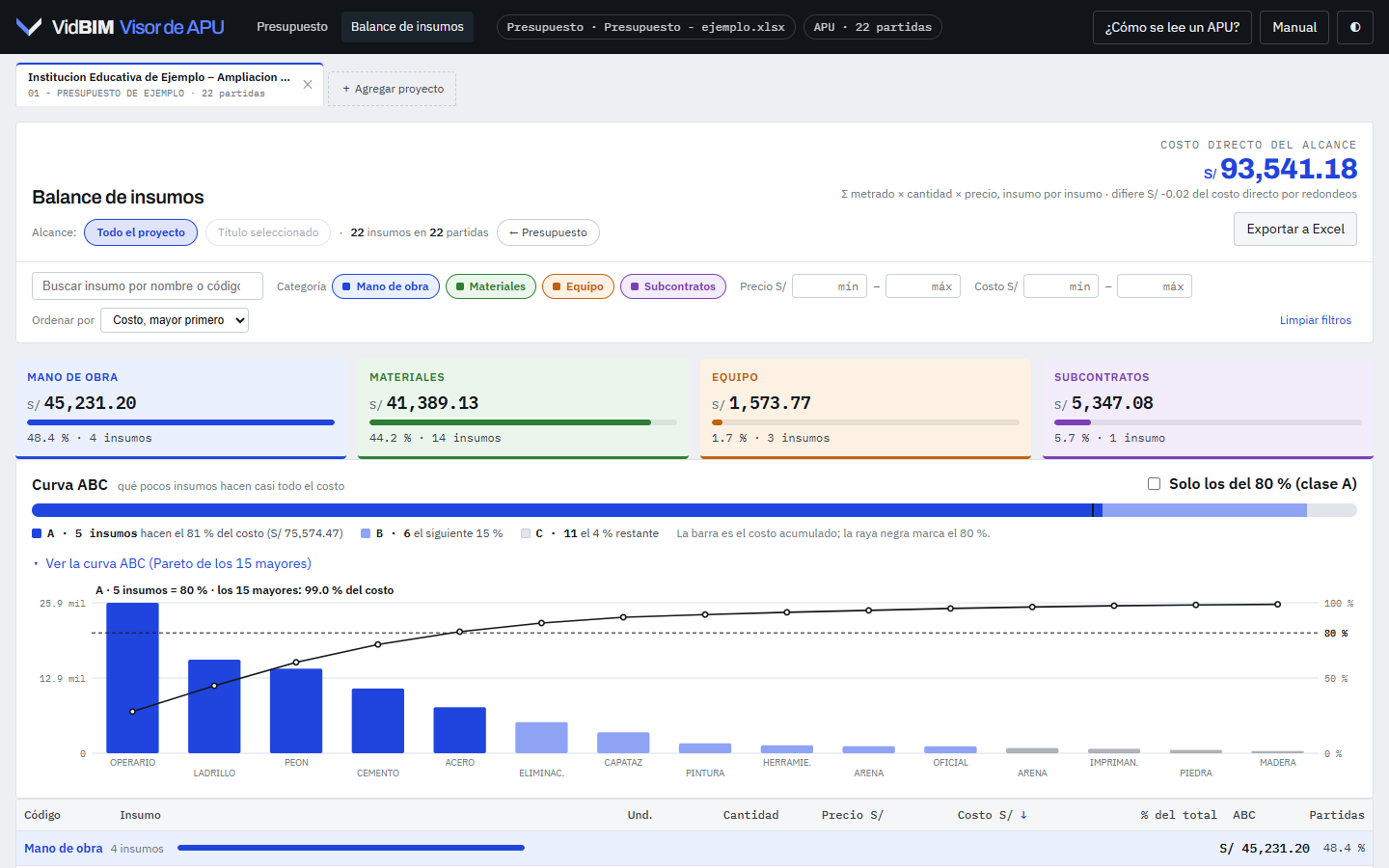Click the LADRILLO bar in the Pareto chart
The width and height of the screenshot is (1389, 868).
(214, 706)
